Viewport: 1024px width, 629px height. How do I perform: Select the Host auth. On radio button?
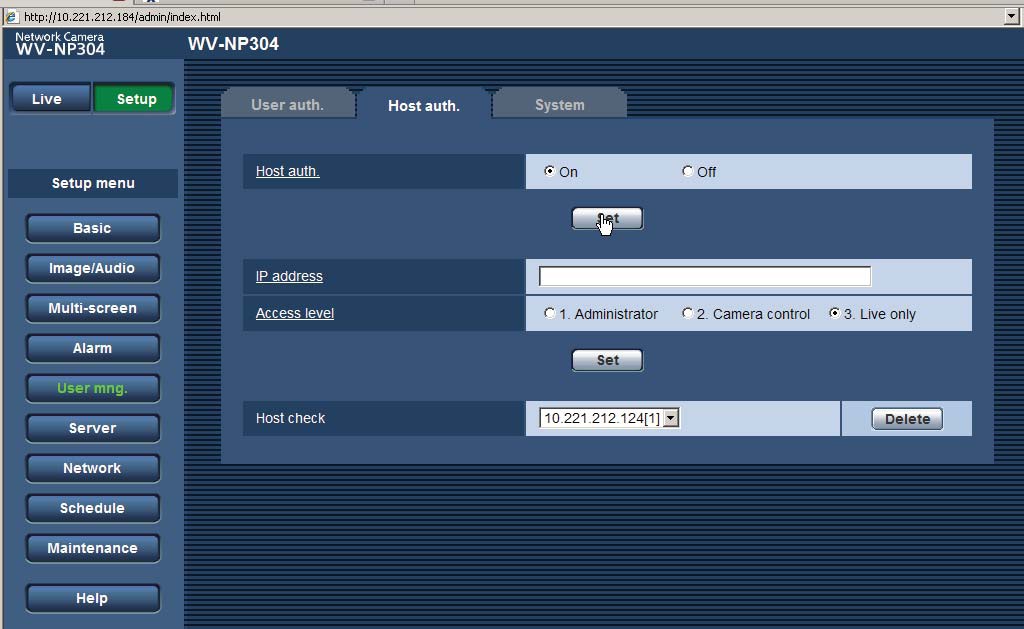(549, 171)
